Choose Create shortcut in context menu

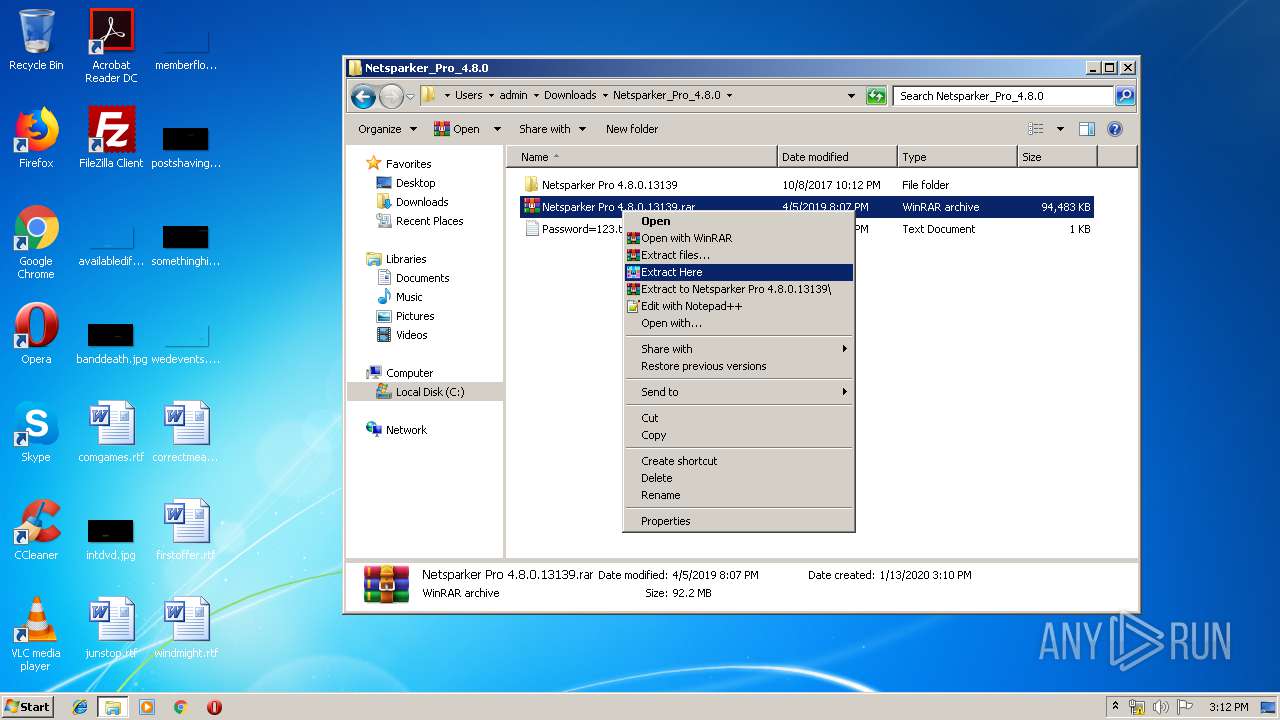738,461
